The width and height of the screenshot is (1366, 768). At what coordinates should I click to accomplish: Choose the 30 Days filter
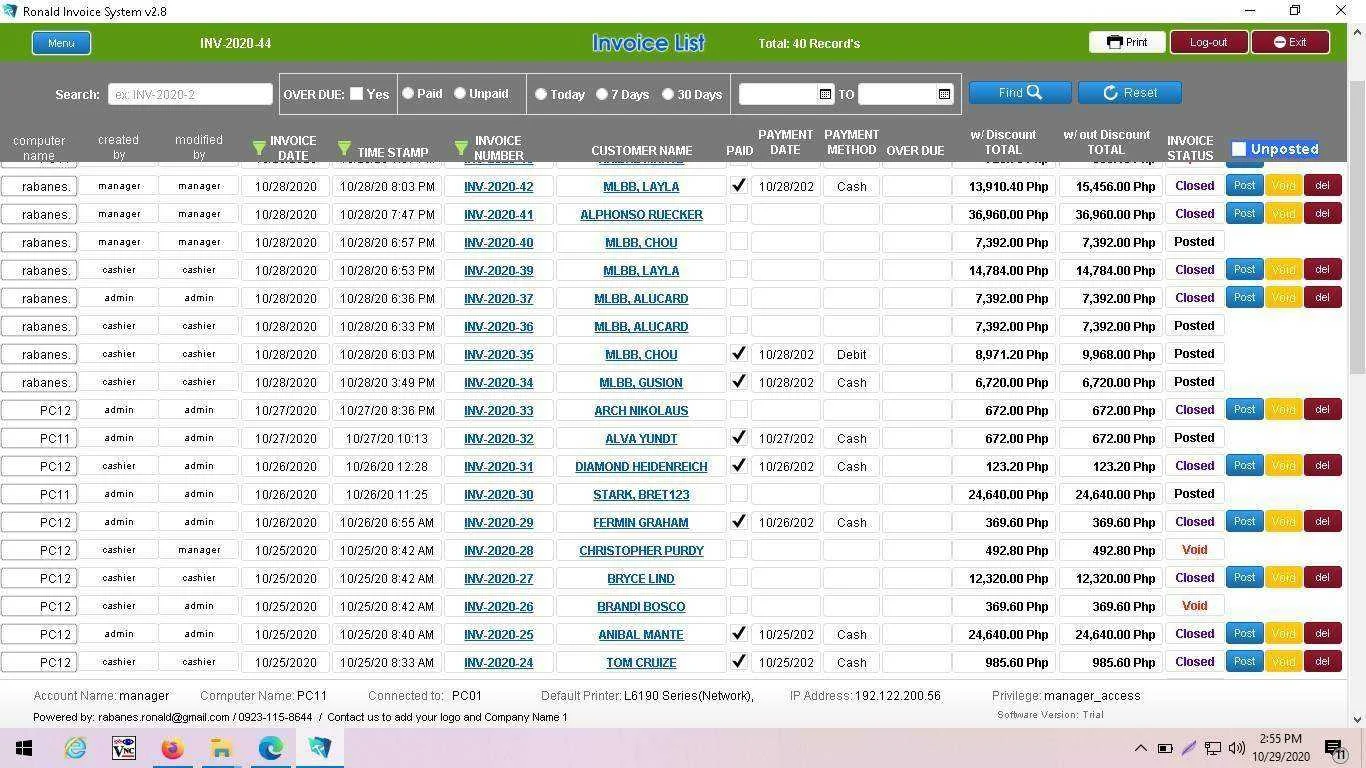(x=668, y=94)
